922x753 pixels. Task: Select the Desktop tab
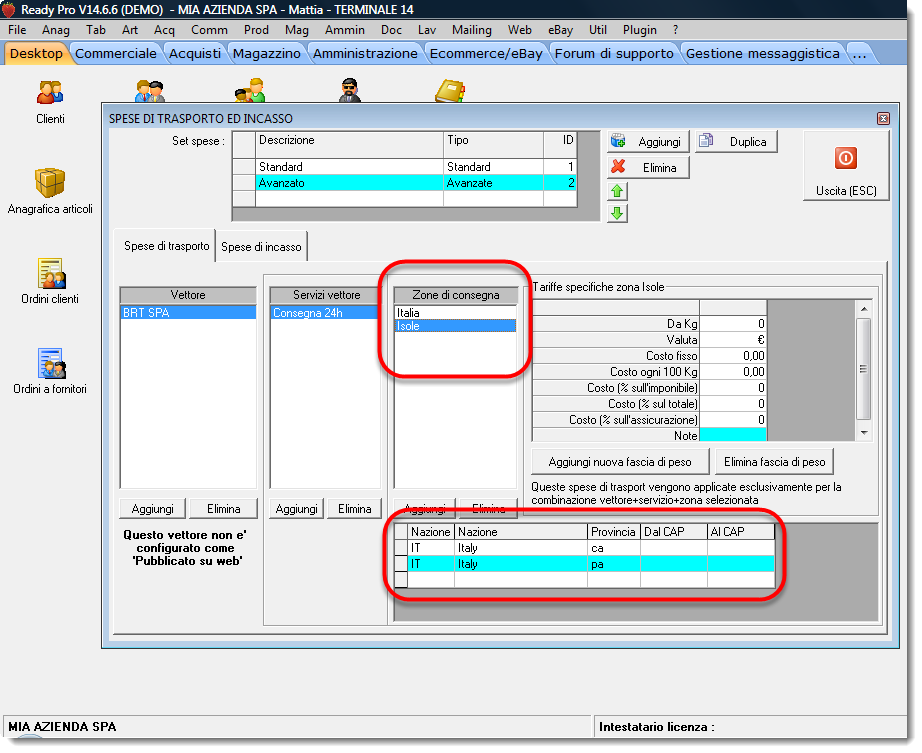[x=36, y=53]
